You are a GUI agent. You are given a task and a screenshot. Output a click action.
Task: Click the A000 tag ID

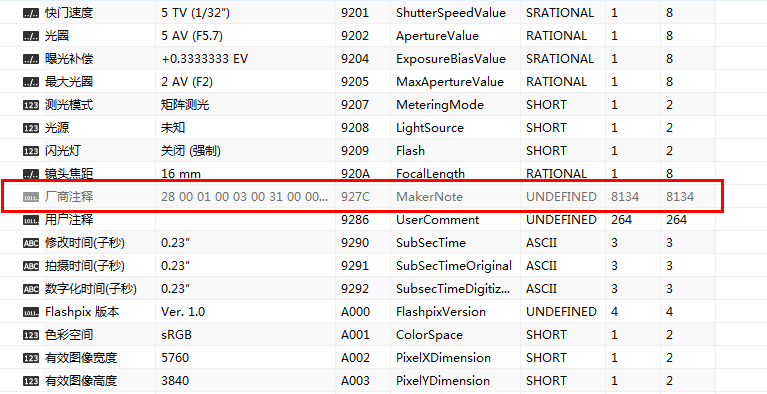point(355,312)
